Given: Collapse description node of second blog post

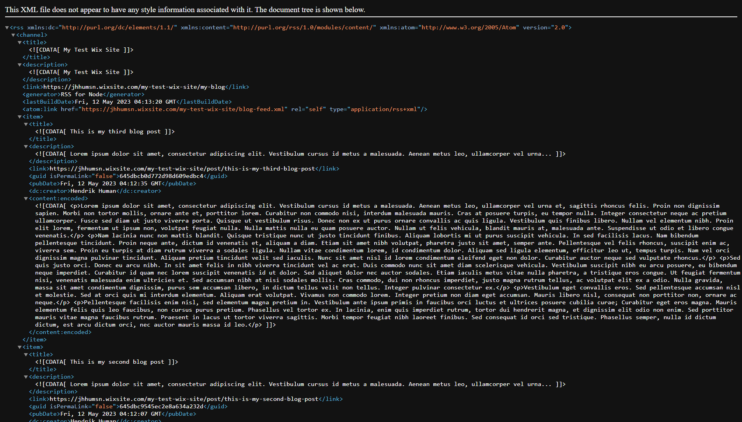Looking at the screenshot, I should (24, 376).
